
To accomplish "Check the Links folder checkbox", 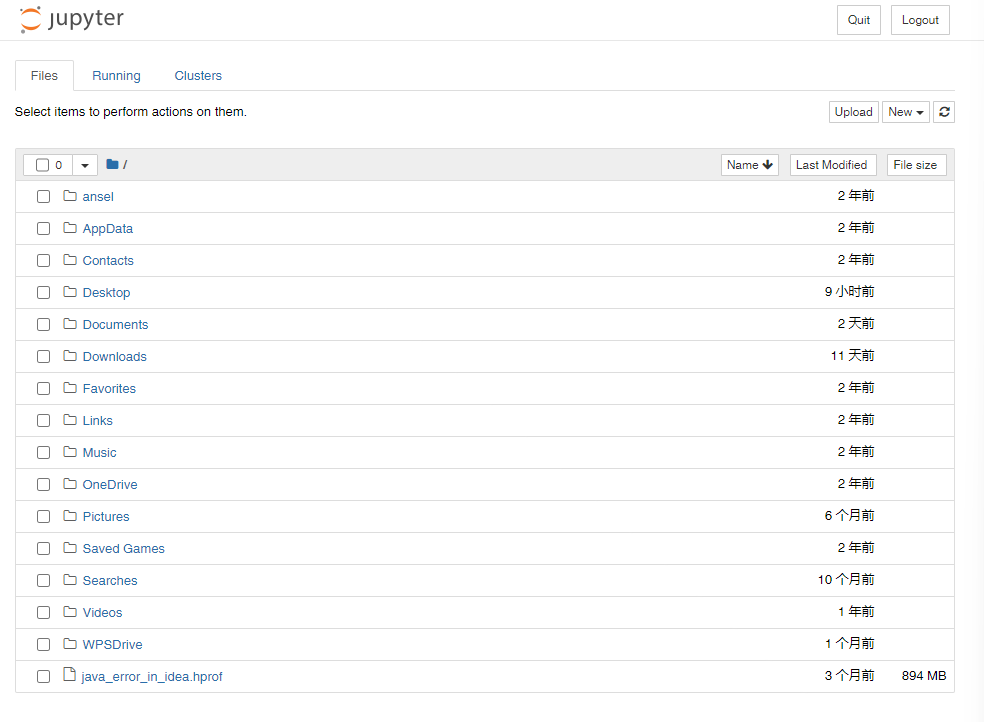I will pos(43,420).
